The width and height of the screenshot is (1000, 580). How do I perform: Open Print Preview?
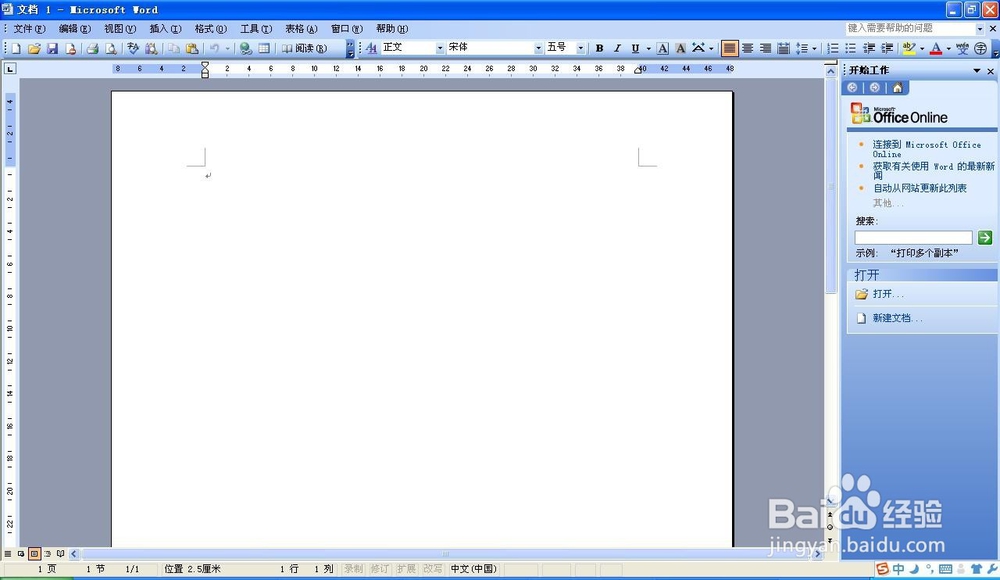point(110,47)
